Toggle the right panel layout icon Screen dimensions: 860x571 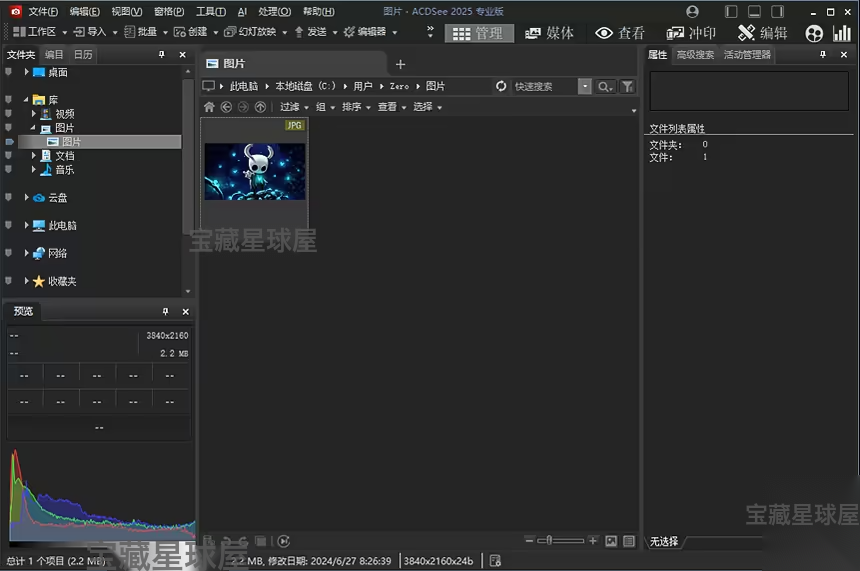click(777, 12)
